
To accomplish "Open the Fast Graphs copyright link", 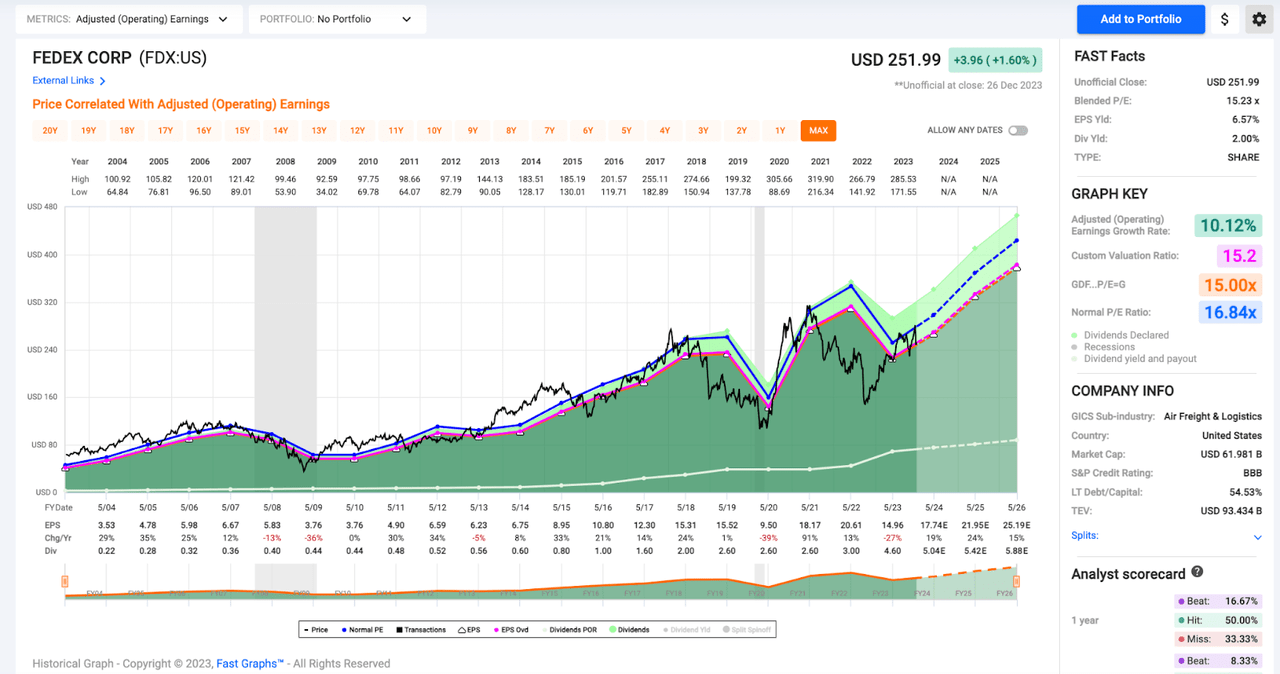I will 248,662.
